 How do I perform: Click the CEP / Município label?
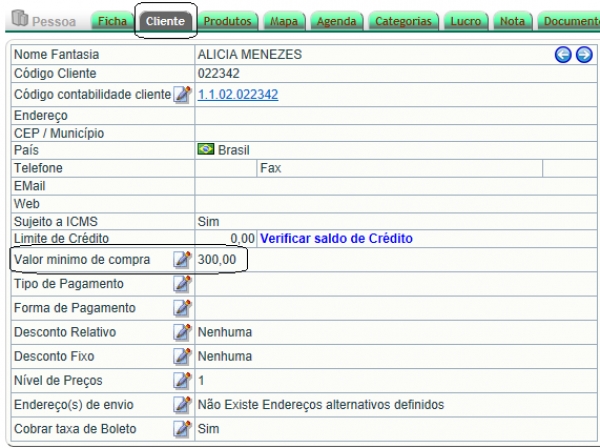(x=59, y=133)
